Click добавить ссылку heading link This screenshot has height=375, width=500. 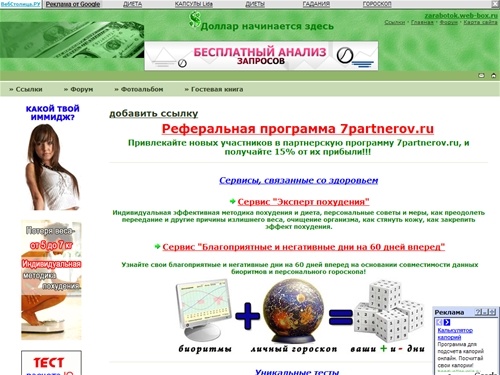[x=154, y=114]
